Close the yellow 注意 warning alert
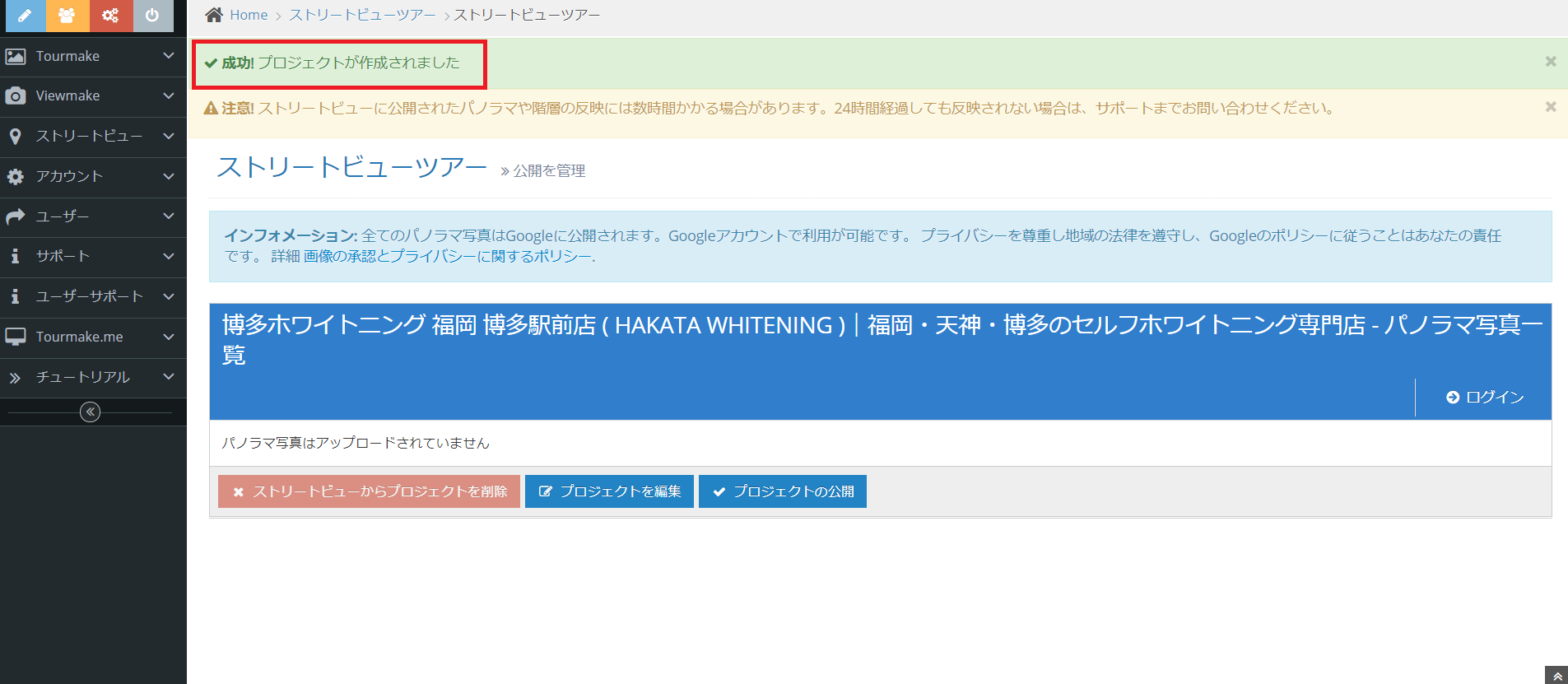The width and height of the screenshot is (1568, 684). point(1551,107)
